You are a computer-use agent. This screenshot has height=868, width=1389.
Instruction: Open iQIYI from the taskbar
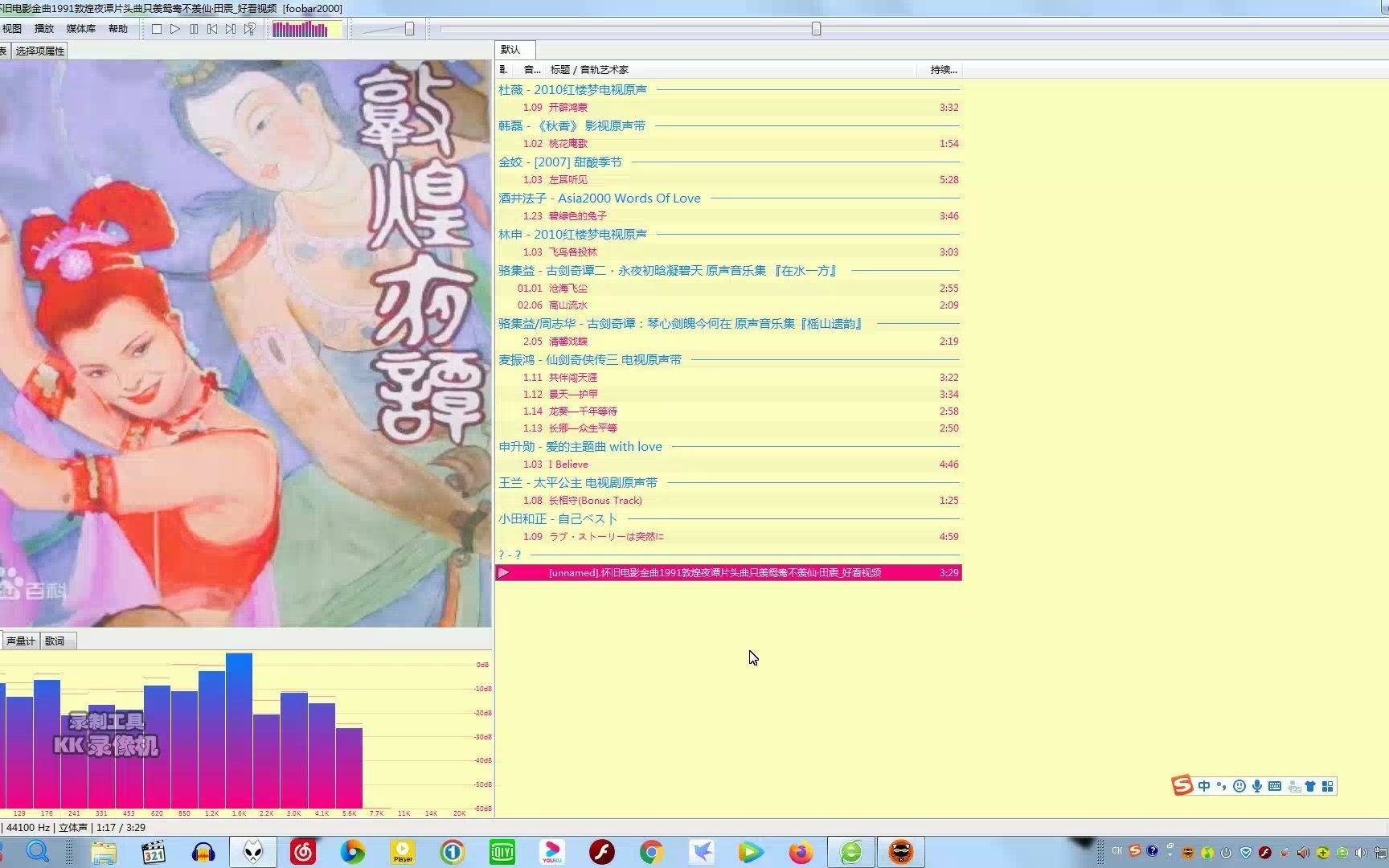[x=502, y=852]
